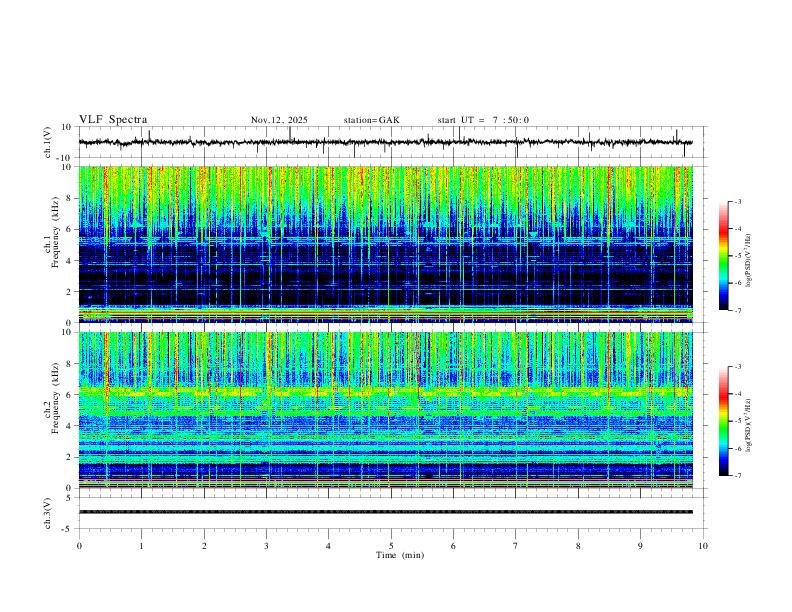The image size is (792, 612).
Task: Click inside the ch.2 spectrogram panel
Action: coord(385,410)
